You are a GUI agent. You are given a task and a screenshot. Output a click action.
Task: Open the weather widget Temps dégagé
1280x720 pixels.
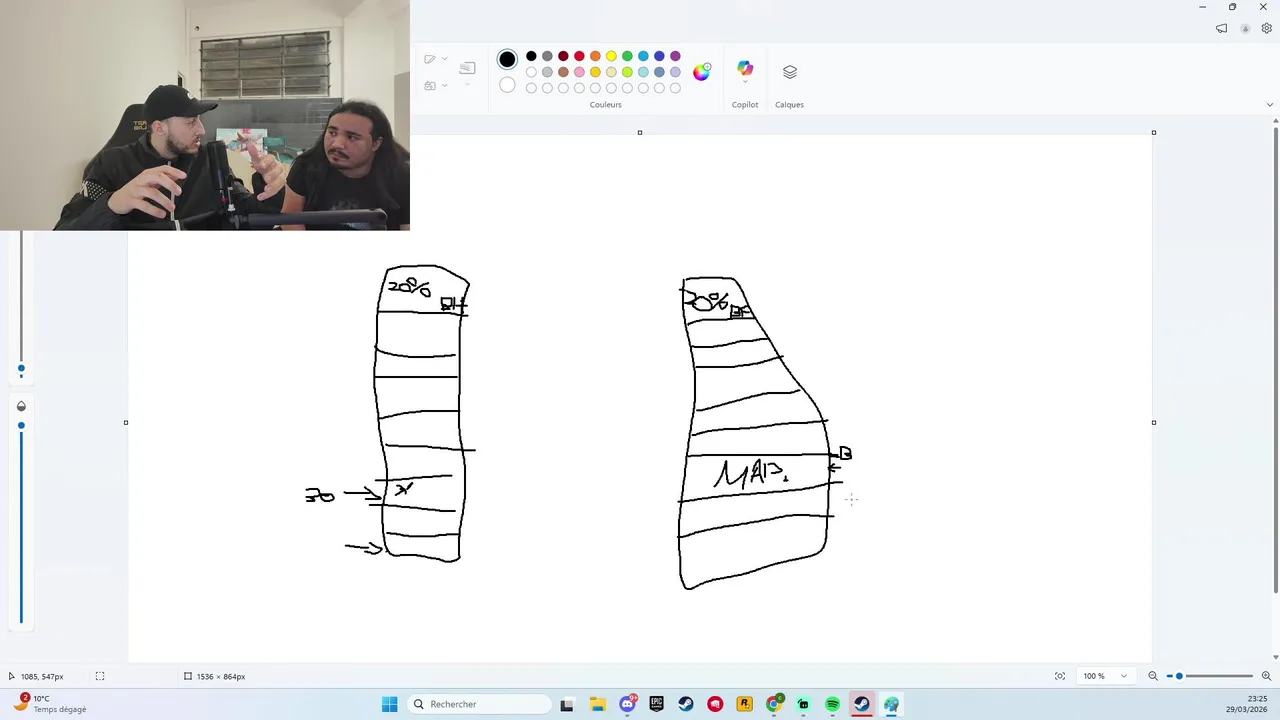50,704
